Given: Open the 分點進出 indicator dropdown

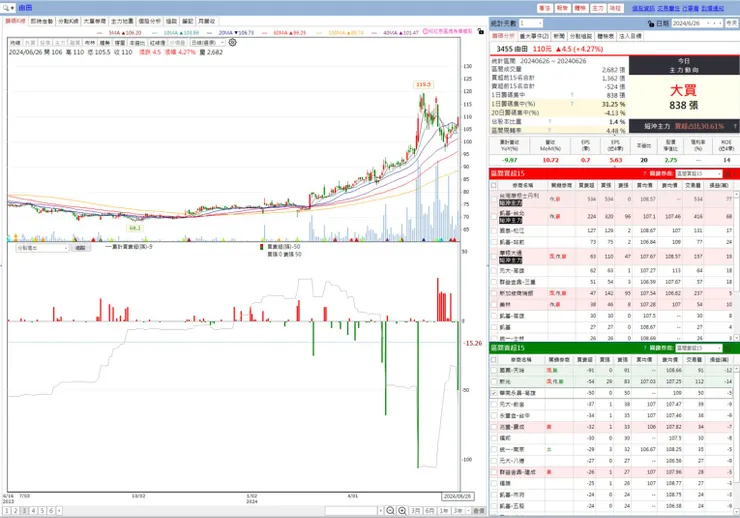Looking at the screenshot, I should pyautogui.click(x=42, y=248).
